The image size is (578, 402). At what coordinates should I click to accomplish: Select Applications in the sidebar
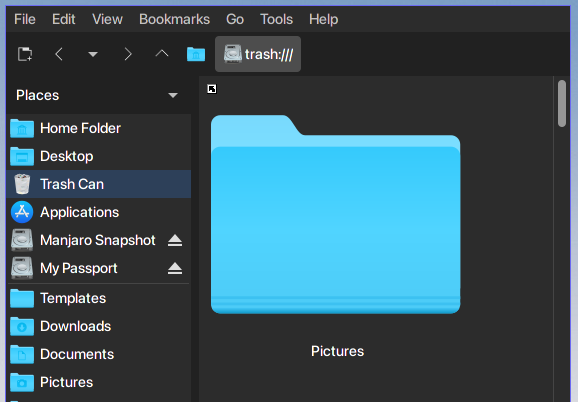point(99,212)
